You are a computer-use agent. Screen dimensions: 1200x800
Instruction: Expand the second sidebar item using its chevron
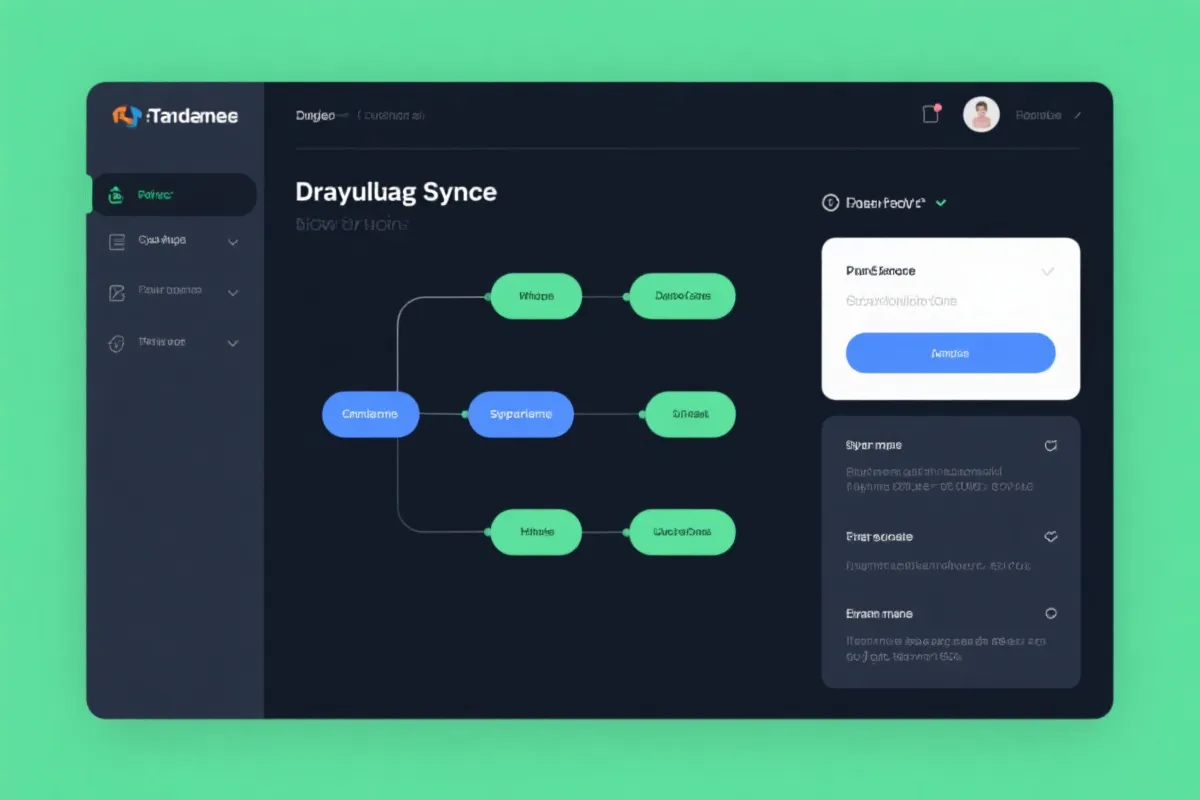(233, 242)
